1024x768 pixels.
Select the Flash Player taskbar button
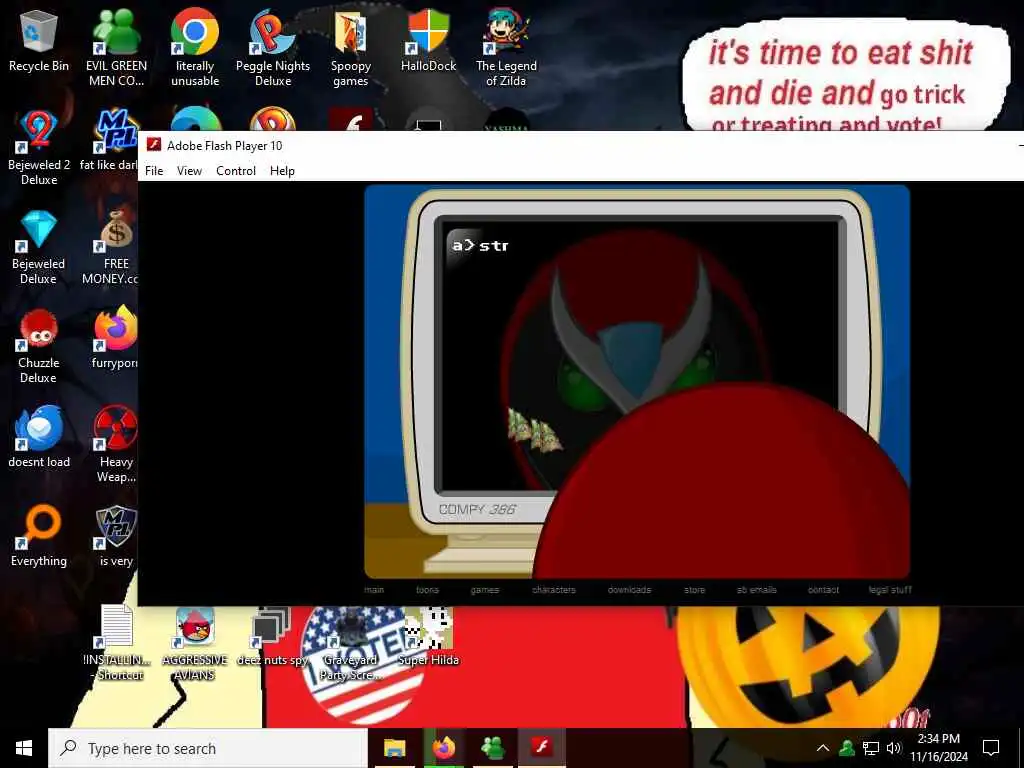[x=541, y=748]
